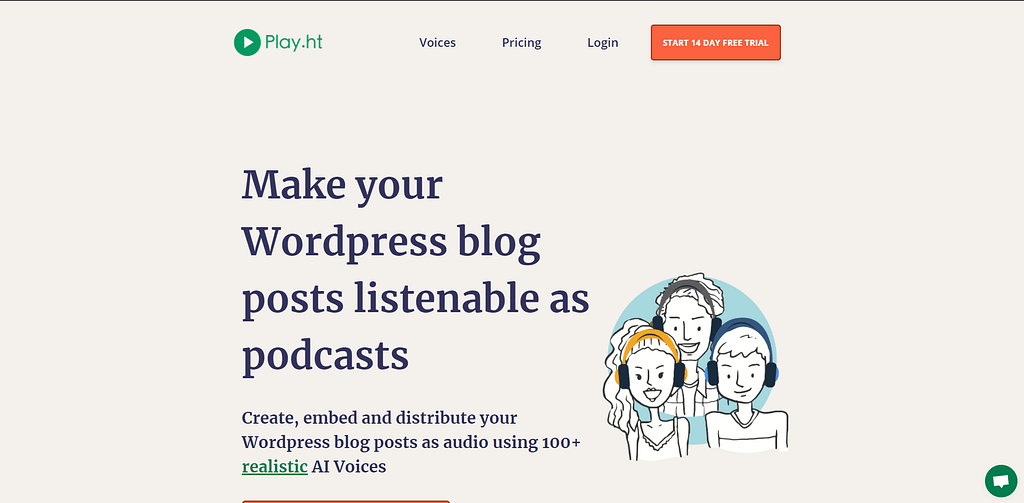Screen dimensions: 1024x503
Task: Click the Play.ht brand name text
Action: [x=293, y=42]
